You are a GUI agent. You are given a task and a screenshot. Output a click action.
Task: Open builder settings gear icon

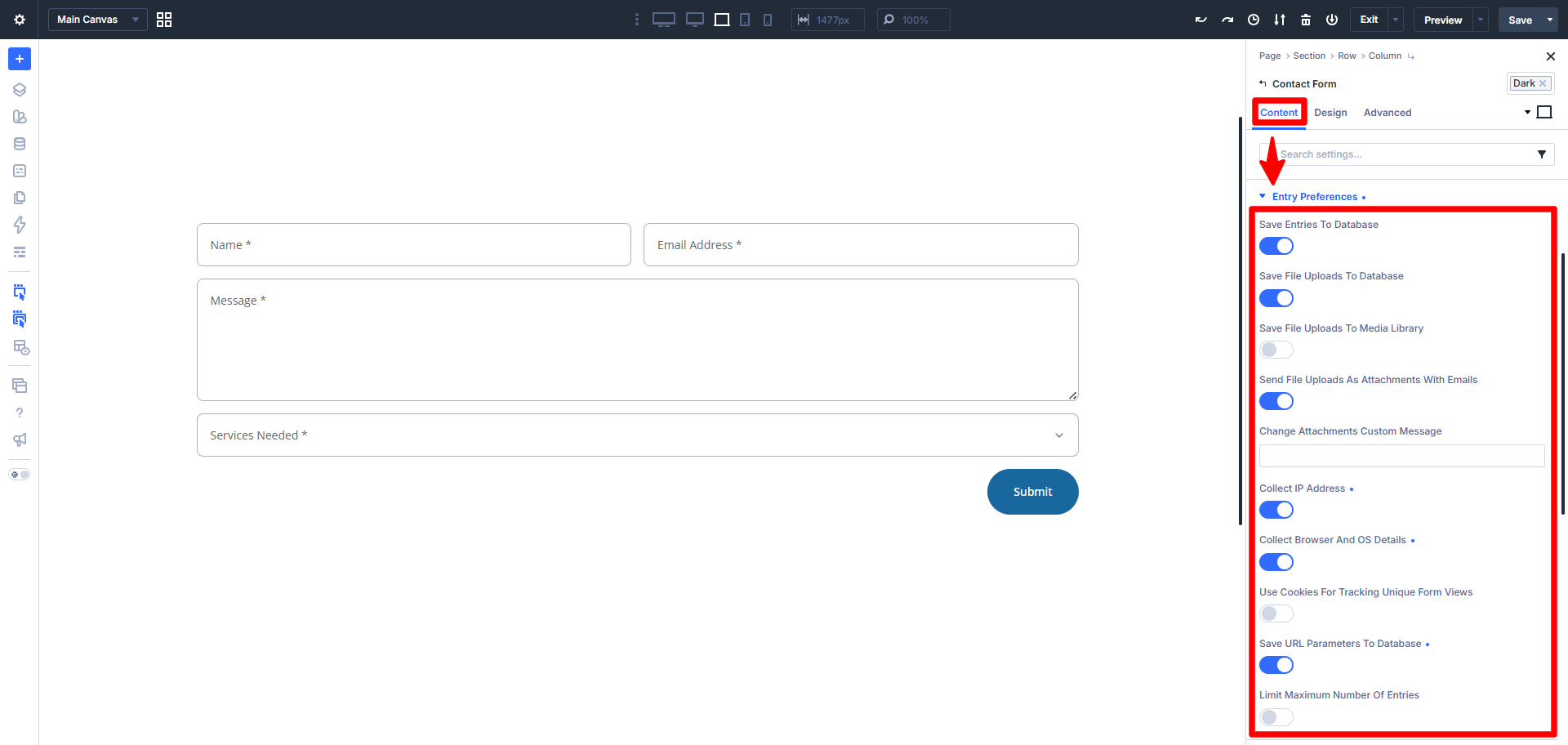[20, 20]
